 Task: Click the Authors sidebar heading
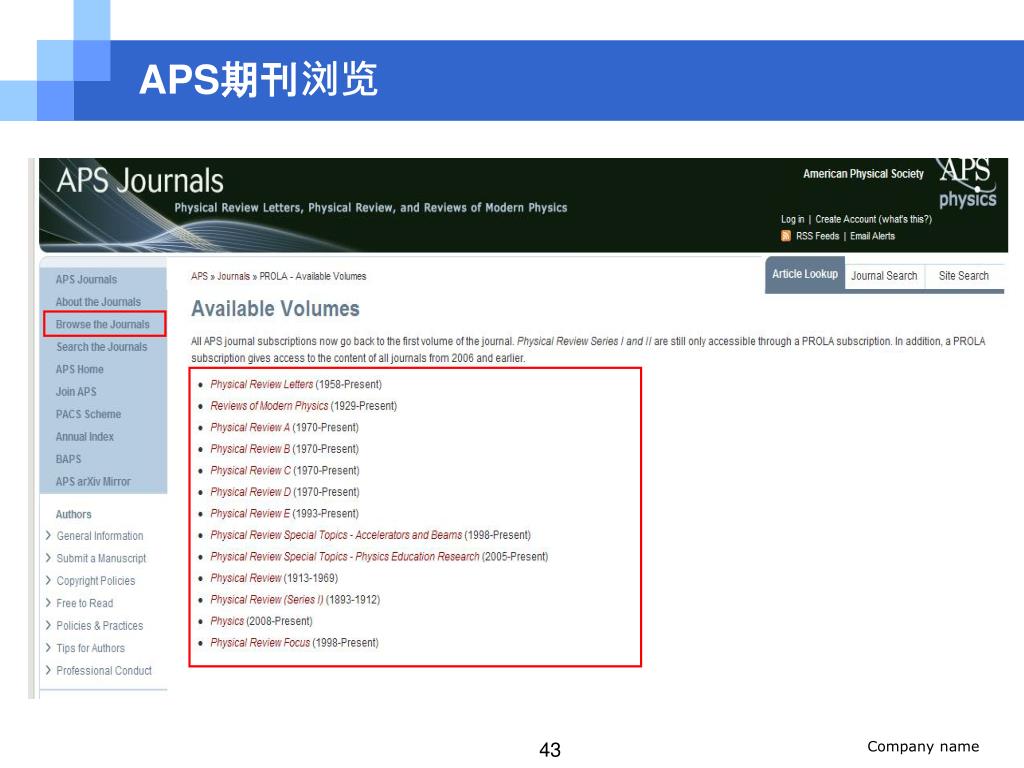tap(73, 515)
